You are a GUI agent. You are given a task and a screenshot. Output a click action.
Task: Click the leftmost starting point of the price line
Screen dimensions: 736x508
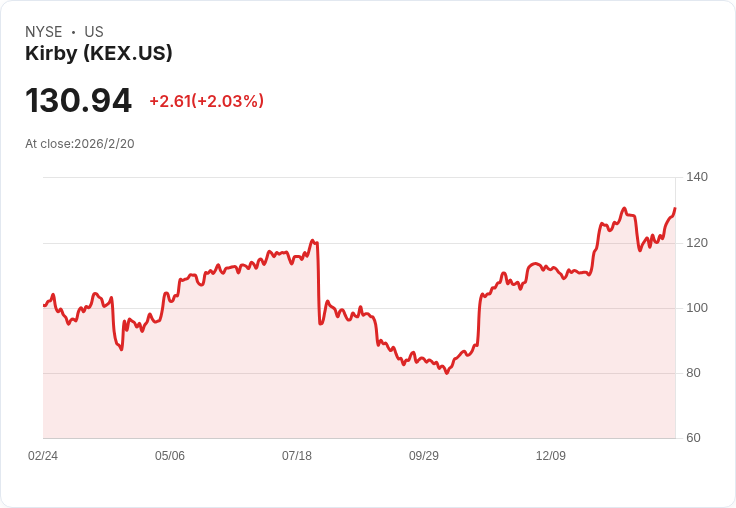point(44,305)
